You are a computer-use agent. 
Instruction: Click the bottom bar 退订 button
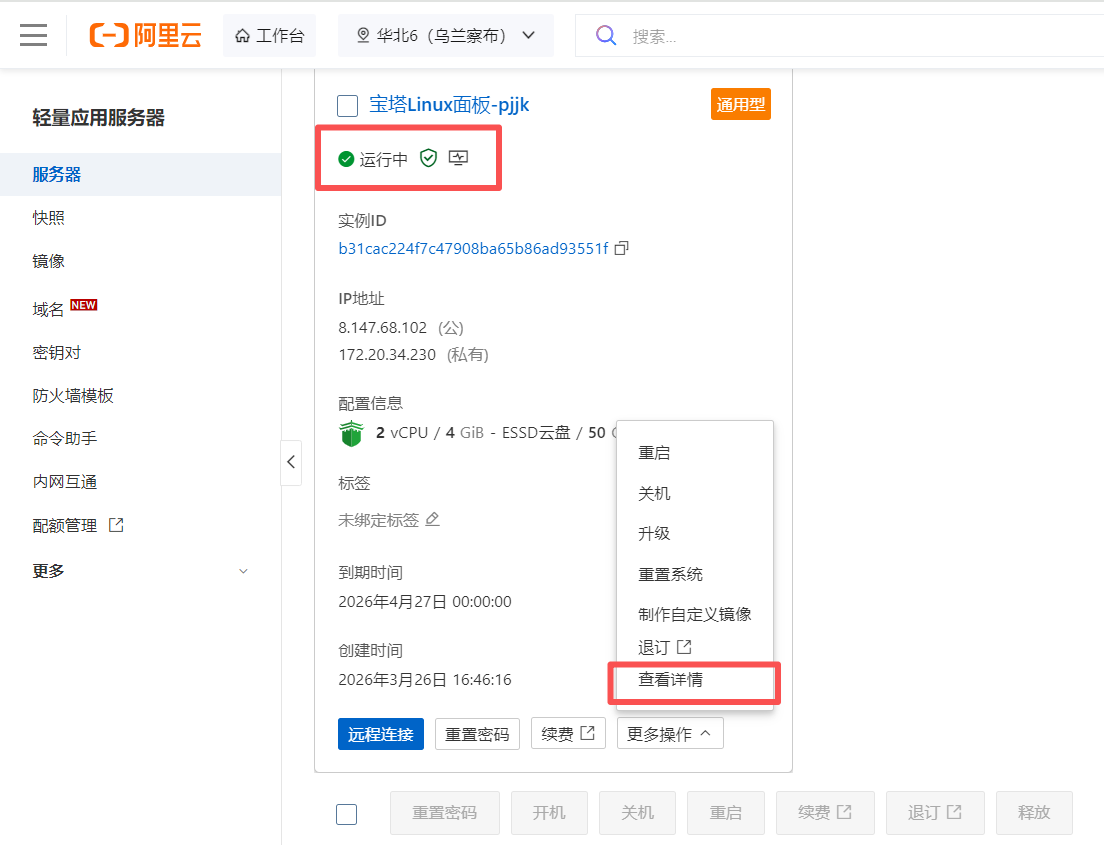934,813
